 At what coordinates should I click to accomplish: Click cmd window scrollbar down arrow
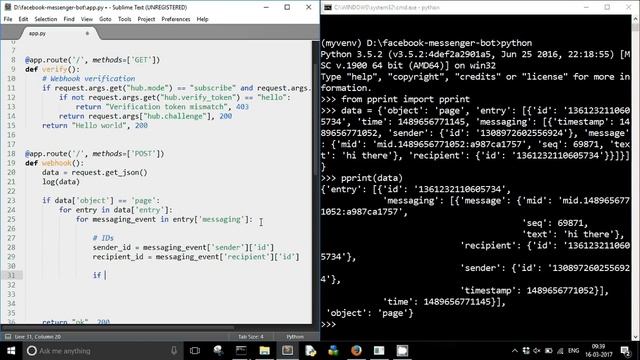(x=636, y=337)
